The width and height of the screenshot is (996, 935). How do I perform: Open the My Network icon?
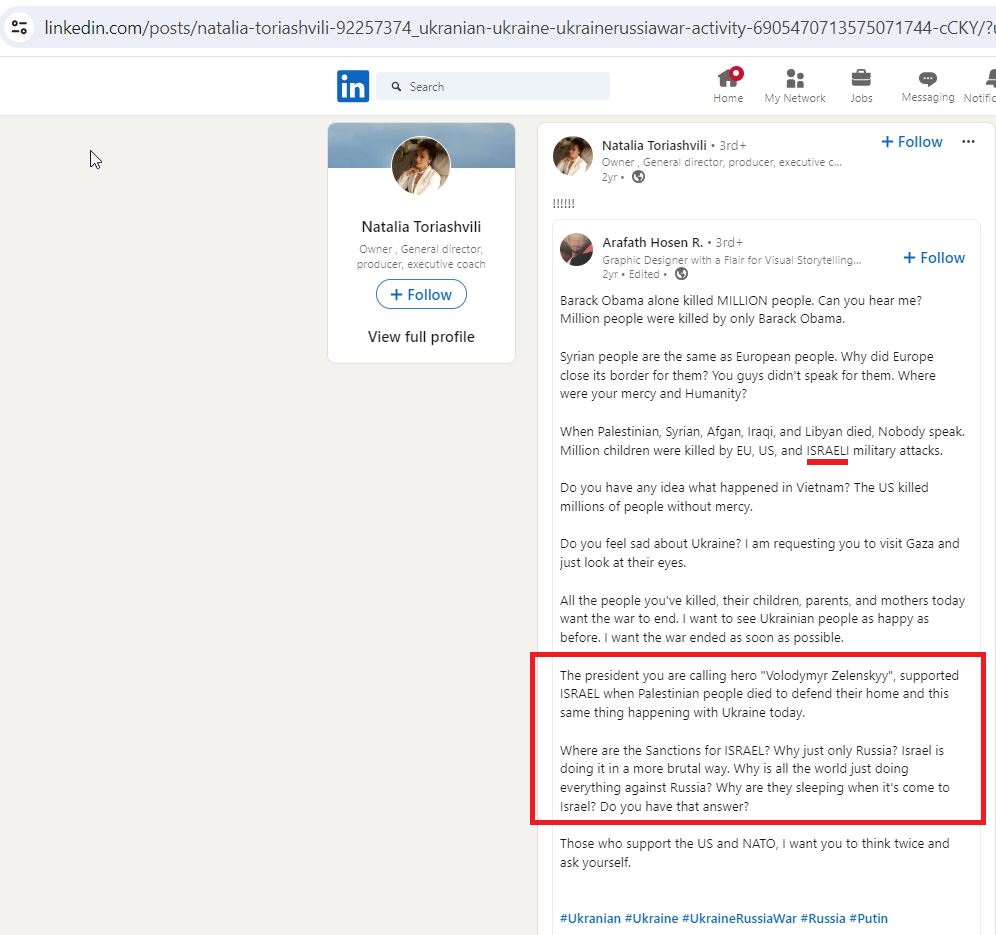point(794,80)
